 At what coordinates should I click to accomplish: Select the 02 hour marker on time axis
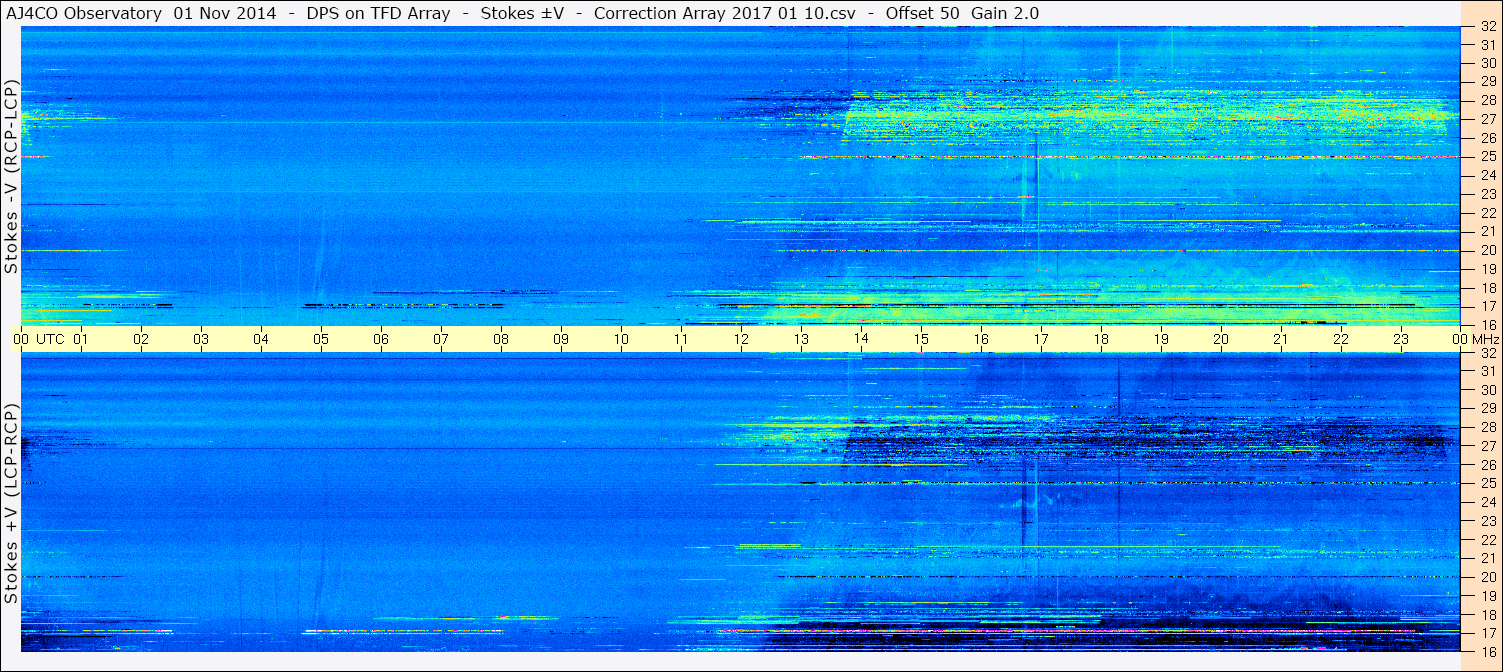coord(141,339)
